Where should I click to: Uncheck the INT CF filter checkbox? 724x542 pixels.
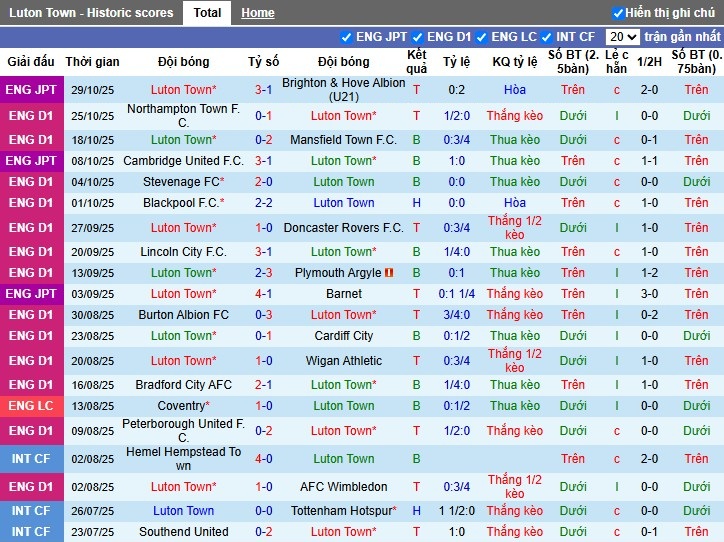(x=546, y=37)
